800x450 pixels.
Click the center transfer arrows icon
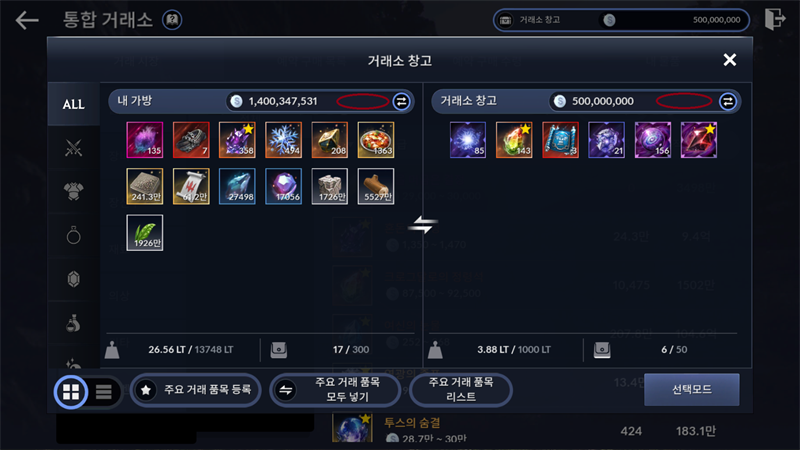(423, 224)
